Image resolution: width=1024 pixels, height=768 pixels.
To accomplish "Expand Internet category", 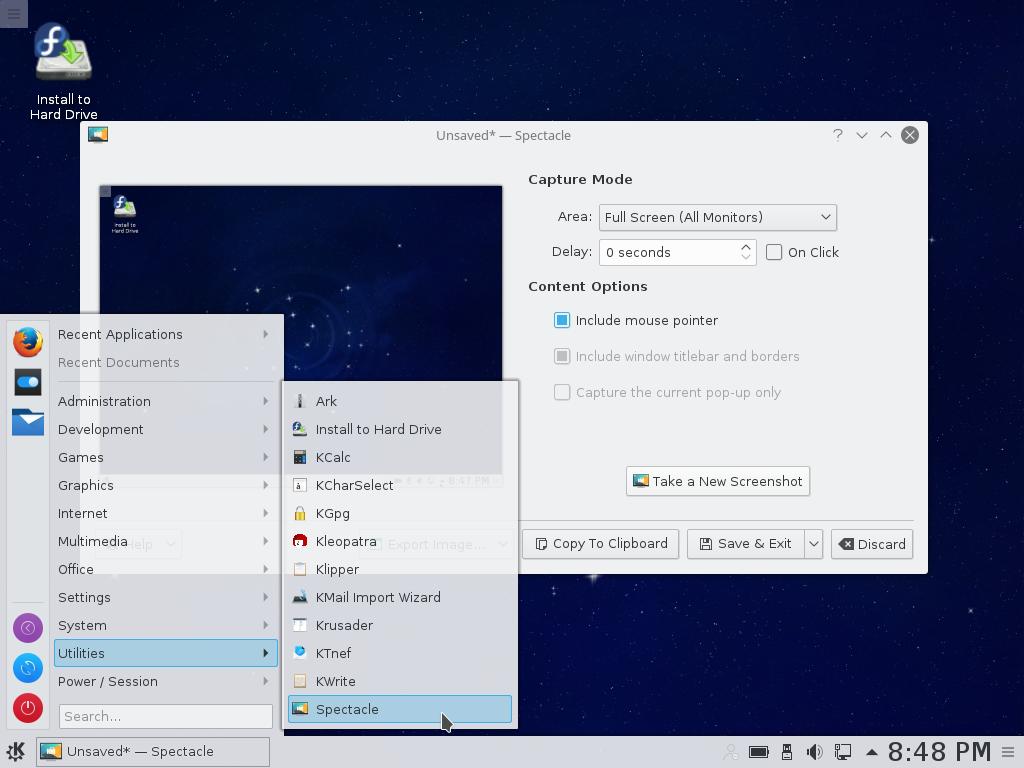I will coord(165,513).
